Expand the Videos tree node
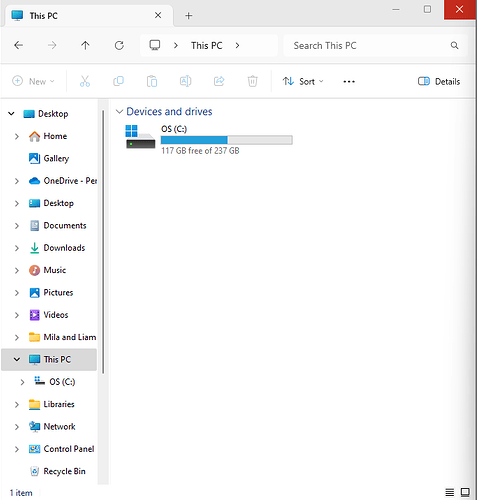The height and width of the screenshot is (500, 477). pos(17,315)
